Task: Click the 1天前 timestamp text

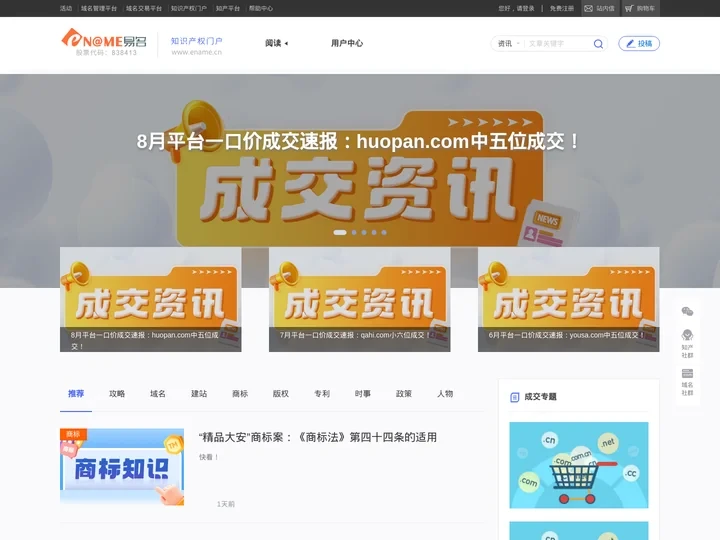Action: click(x=225, y=504)
